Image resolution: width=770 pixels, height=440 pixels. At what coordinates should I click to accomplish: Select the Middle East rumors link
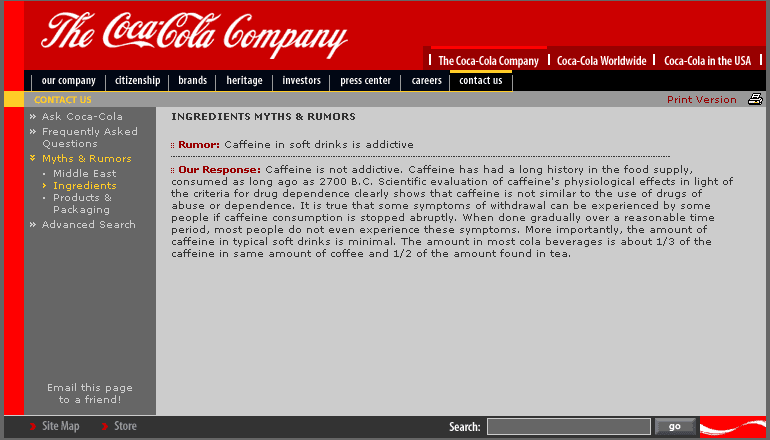click(84, 173)
